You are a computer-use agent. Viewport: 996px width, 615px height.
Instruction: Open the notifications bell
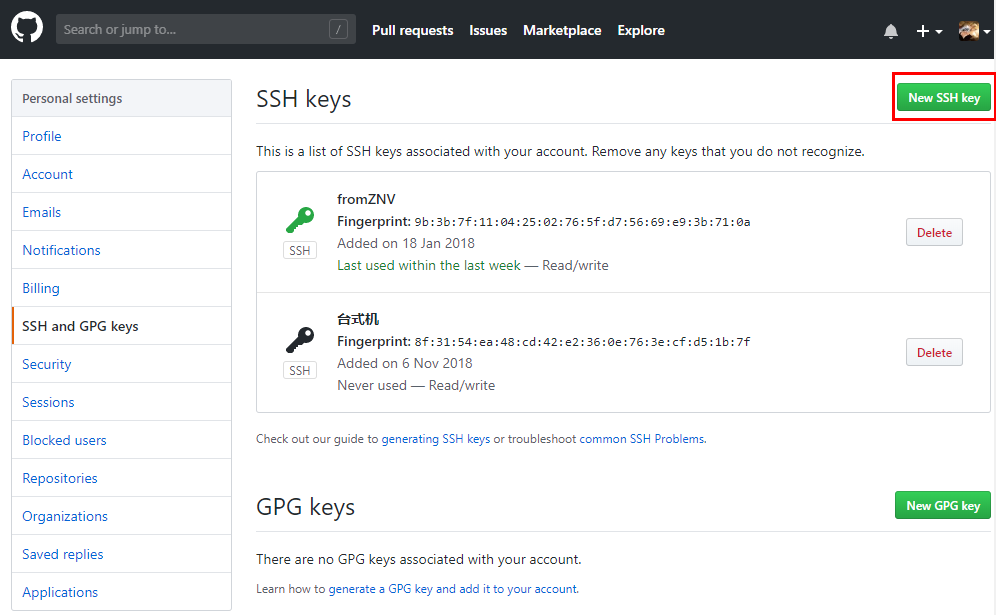(x=891, y=31)
